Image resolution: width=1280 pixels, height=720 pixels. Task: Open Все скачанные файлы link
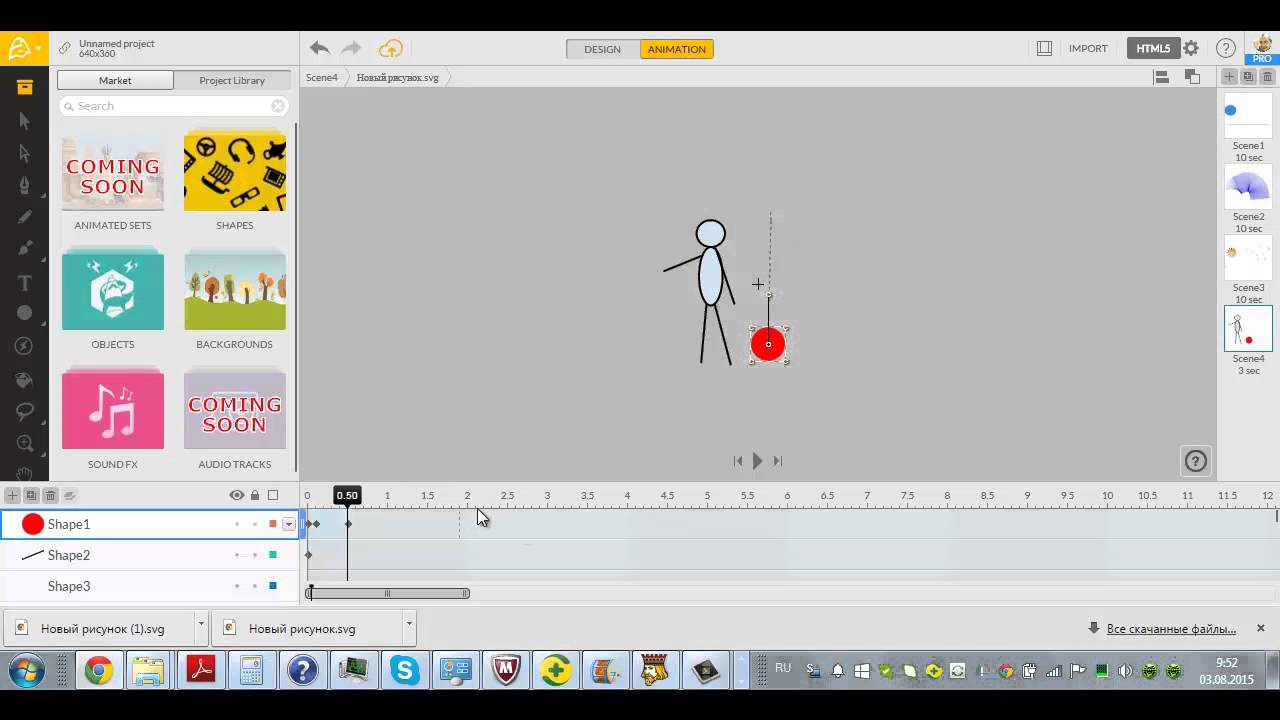point(1171,628)
